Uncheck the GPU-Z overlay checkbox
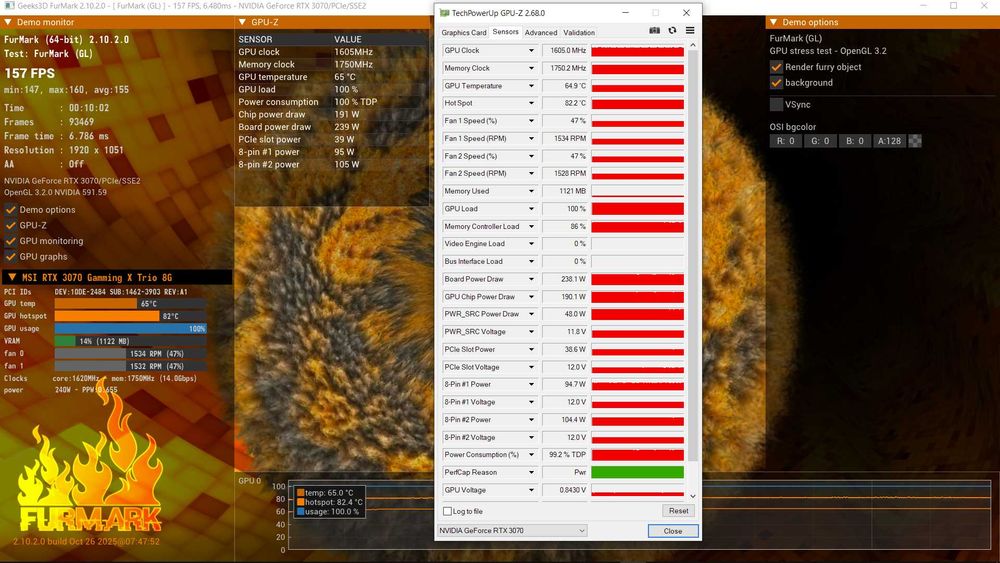 point(10,225)
